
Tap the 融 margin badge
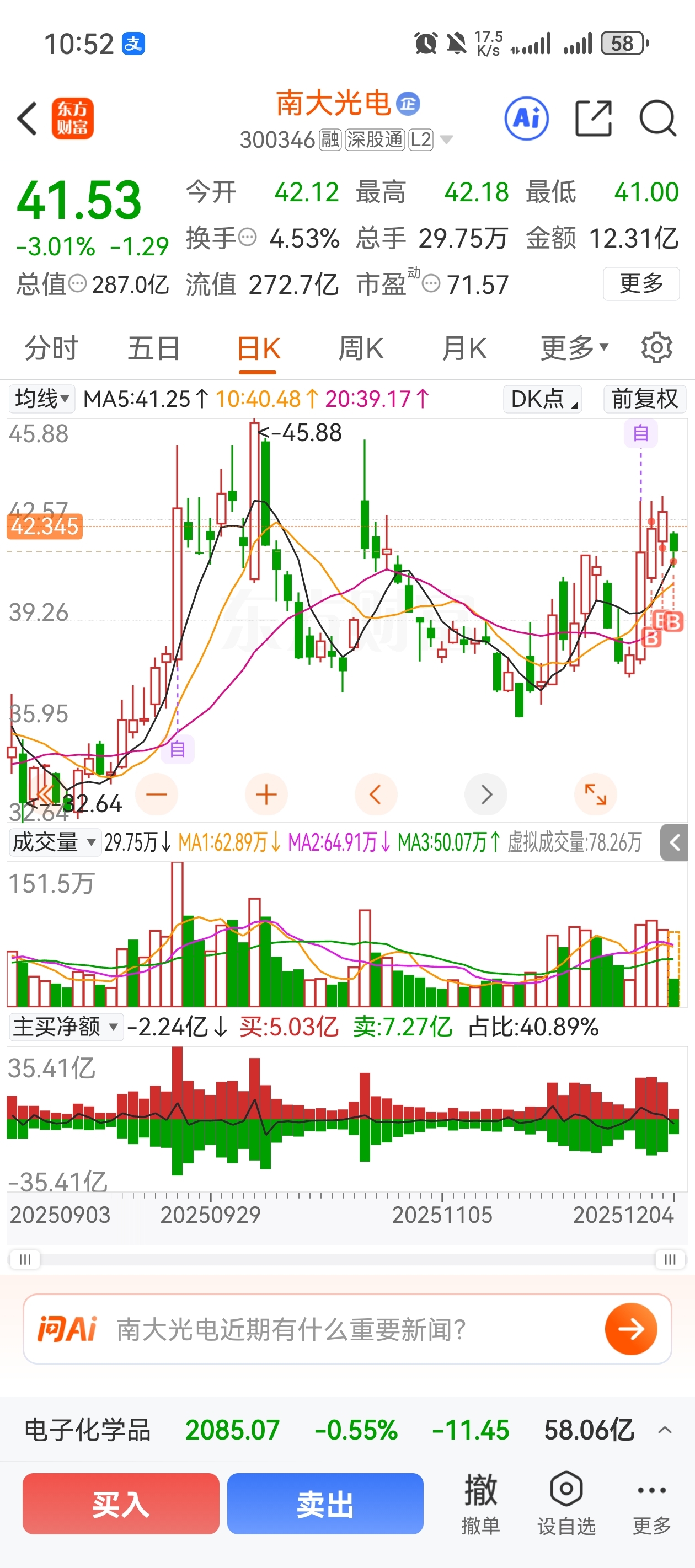[x=330, y=140]
